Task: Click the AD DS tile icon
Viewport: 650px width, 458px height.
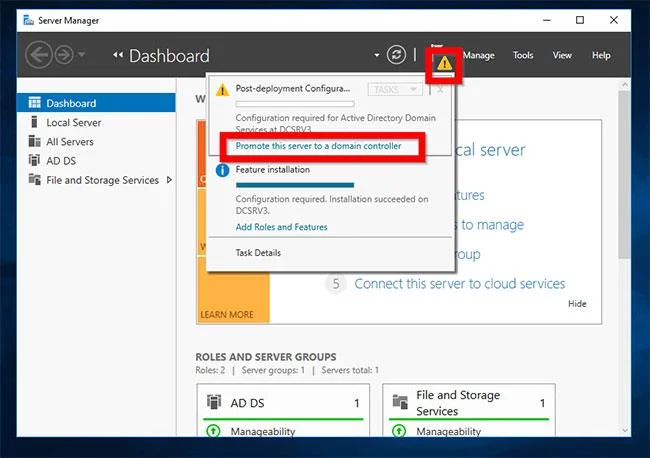Action: (x=214, y=402)
